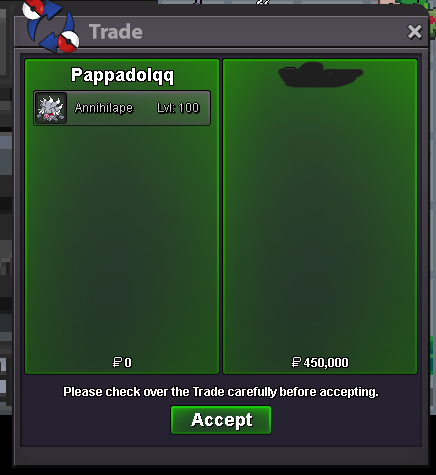This screenshot has width=436, height=475.
Task: Click the Trade window pokeball-arrows icon
Action: pos(51,26)
